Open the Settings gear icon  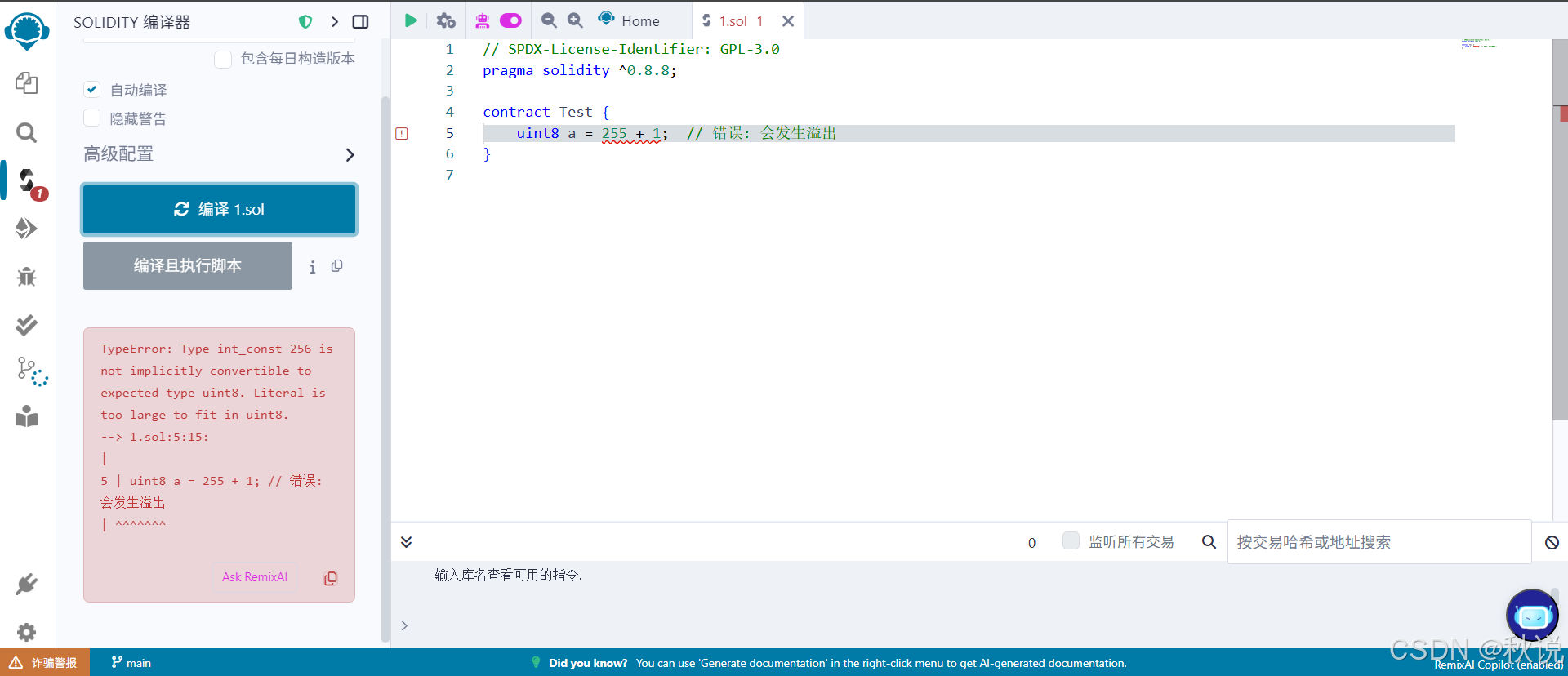(x=27, y=632)
